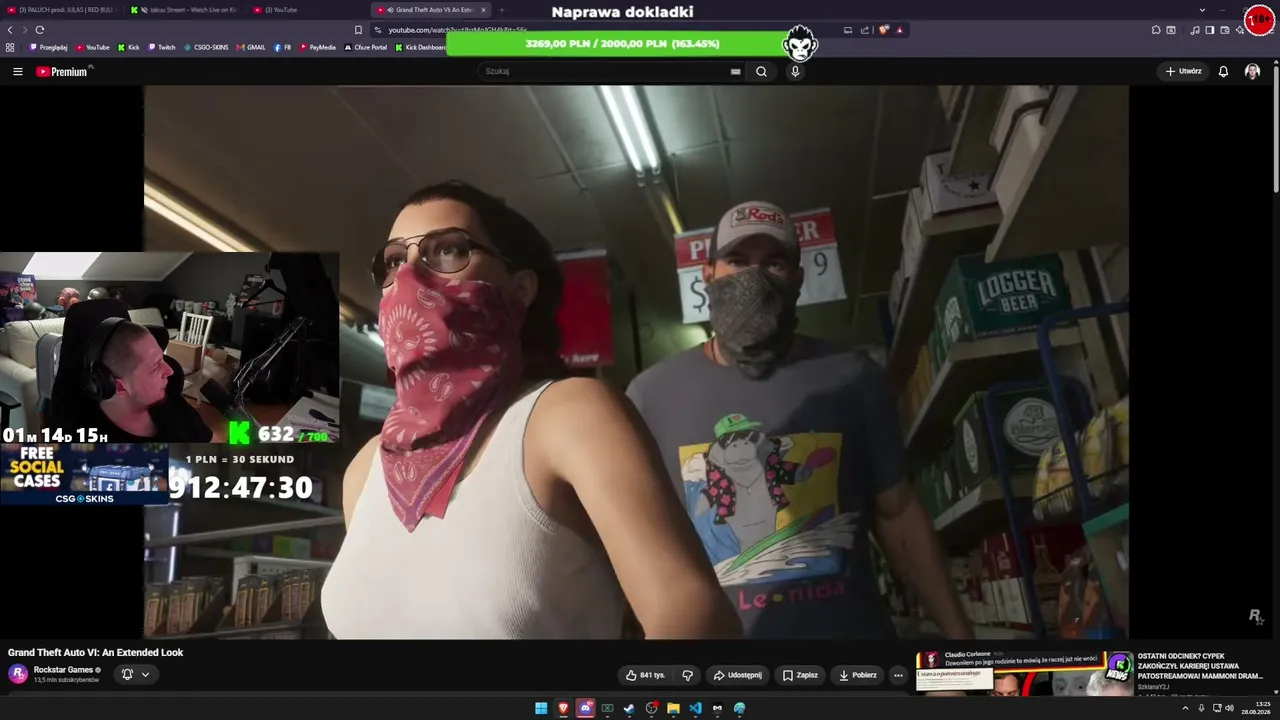This screenshot has height=720, width=1280.
Task: Open the Cfare Portal bookmark
Action: click(366, 47)
